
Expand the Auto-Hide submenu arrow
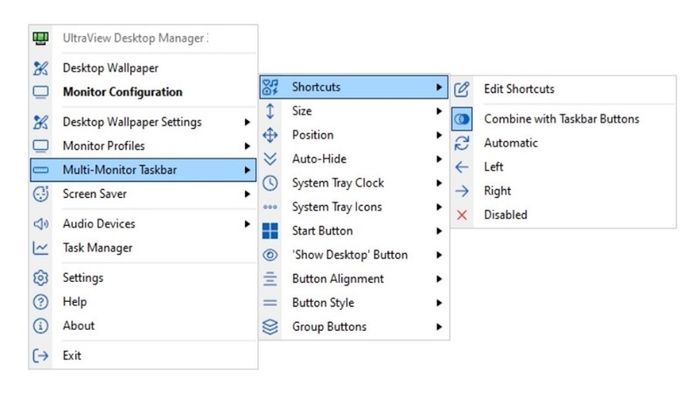[439, 159]
